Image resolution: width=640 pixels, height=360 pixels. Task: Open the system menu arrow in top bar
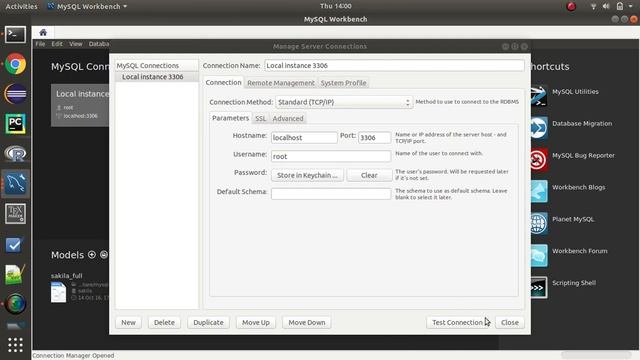631,6
